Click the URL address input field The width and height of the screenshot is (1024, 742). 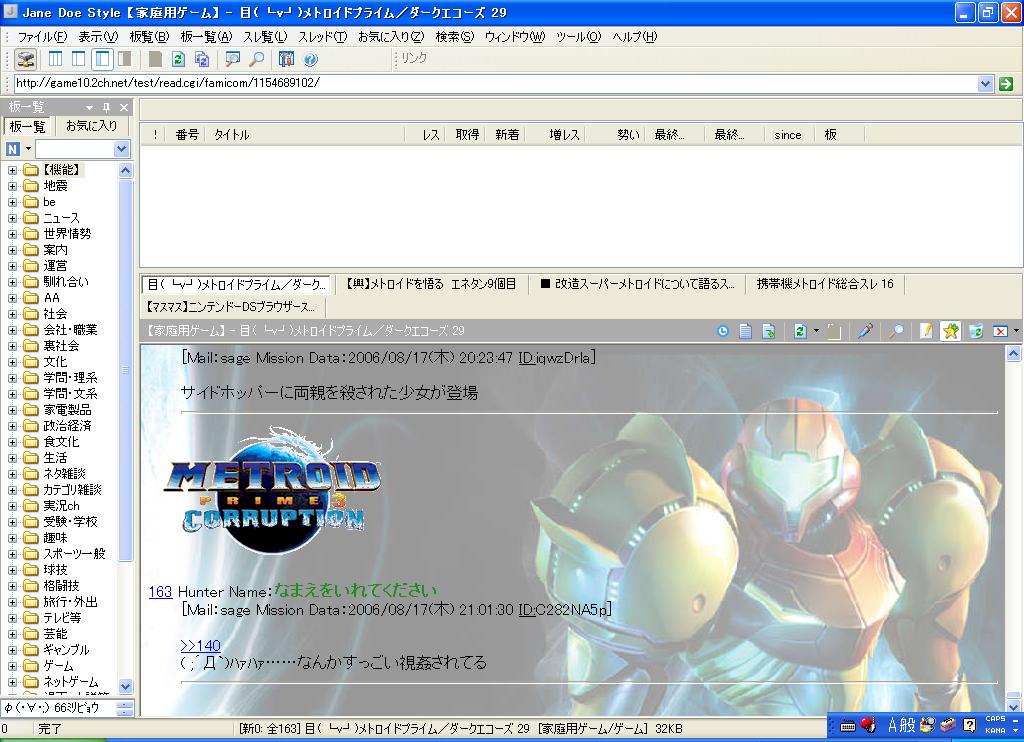(495, 83)
